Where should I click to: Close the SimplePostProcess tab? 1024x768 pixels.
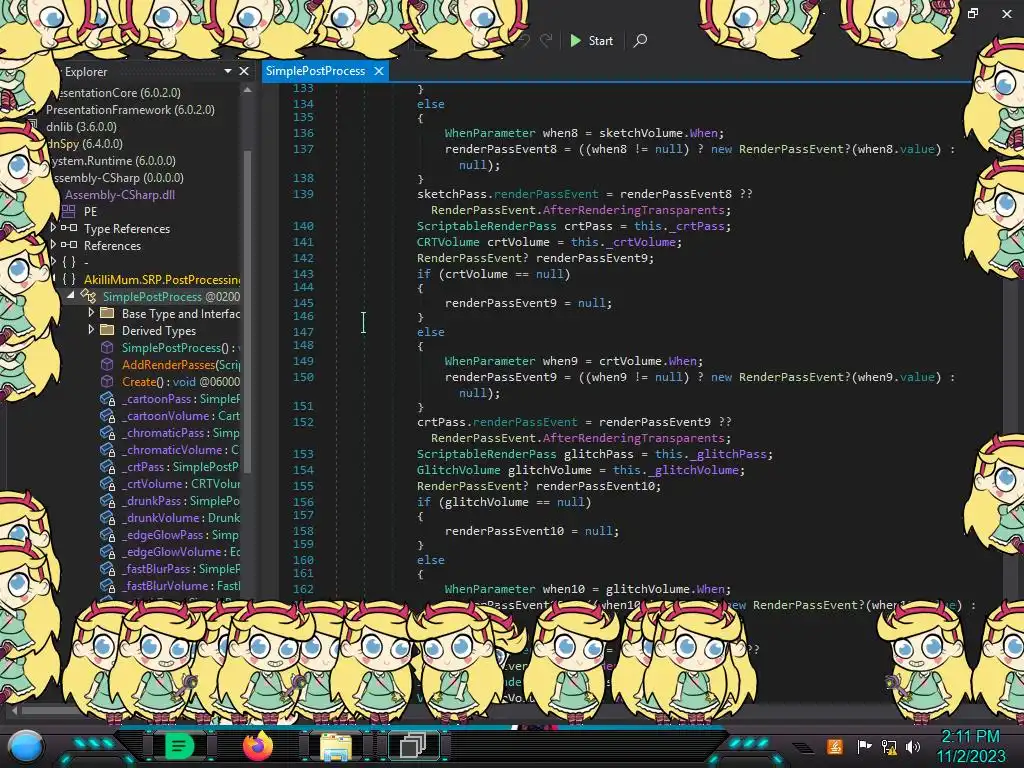(x=379, y=71)
